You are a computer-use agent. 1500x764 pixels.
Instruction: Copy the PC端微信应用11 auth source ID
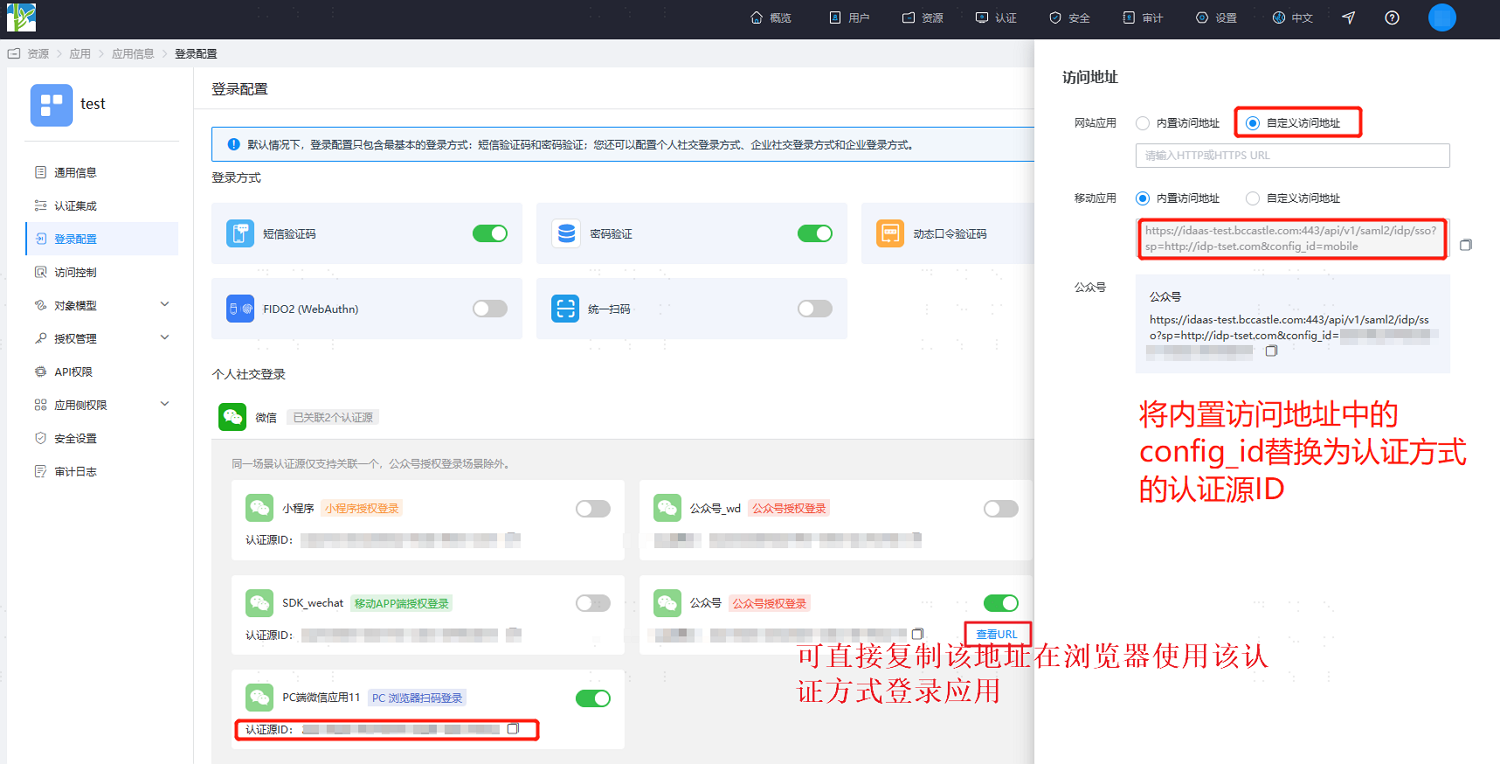click(513, 729)
